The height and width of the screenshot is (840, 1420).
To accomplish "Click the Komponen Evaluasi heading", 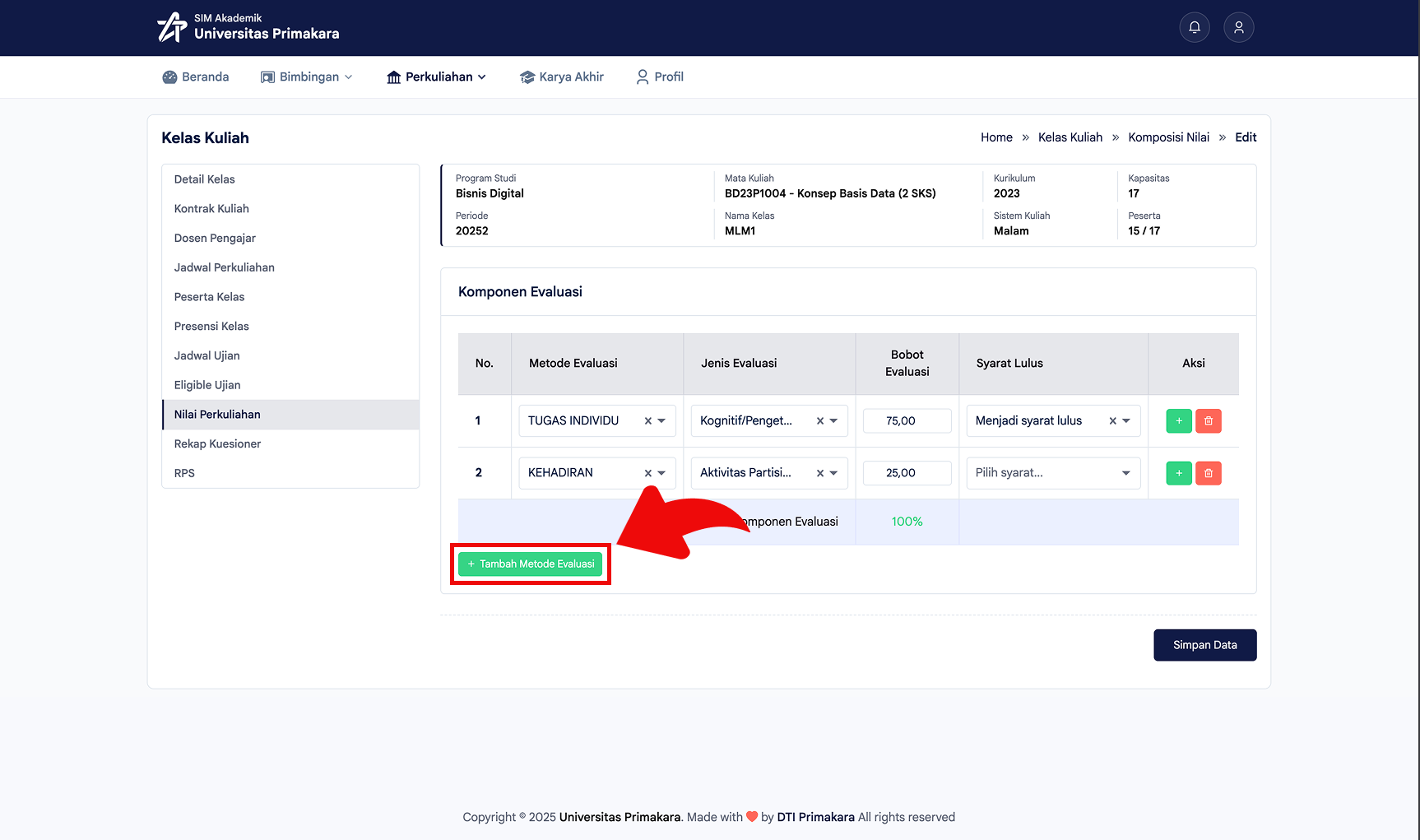I will click(520, 292).
